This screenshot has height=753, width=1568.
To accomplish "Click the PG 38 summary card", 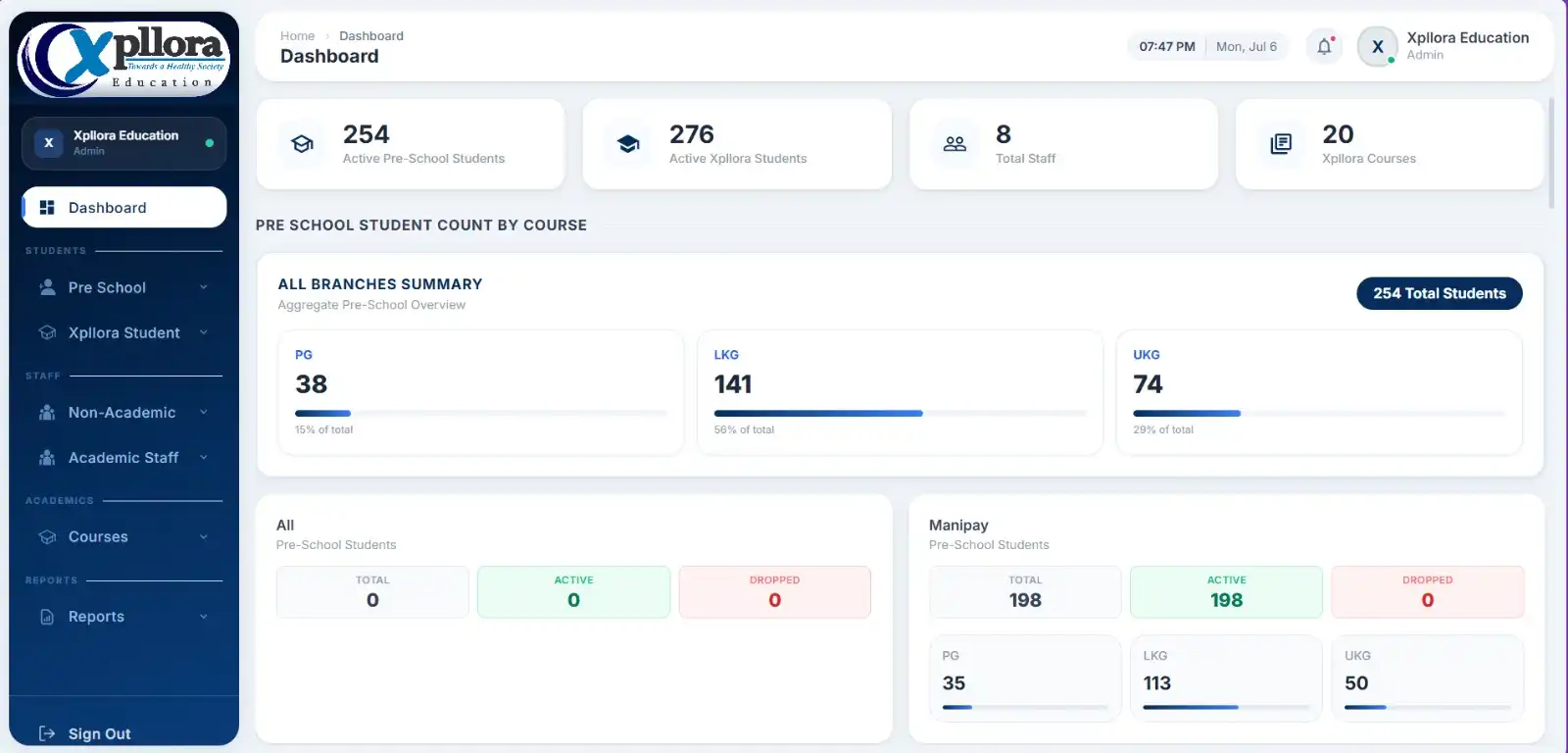I will pyautogui.click(x=480, y=392).
